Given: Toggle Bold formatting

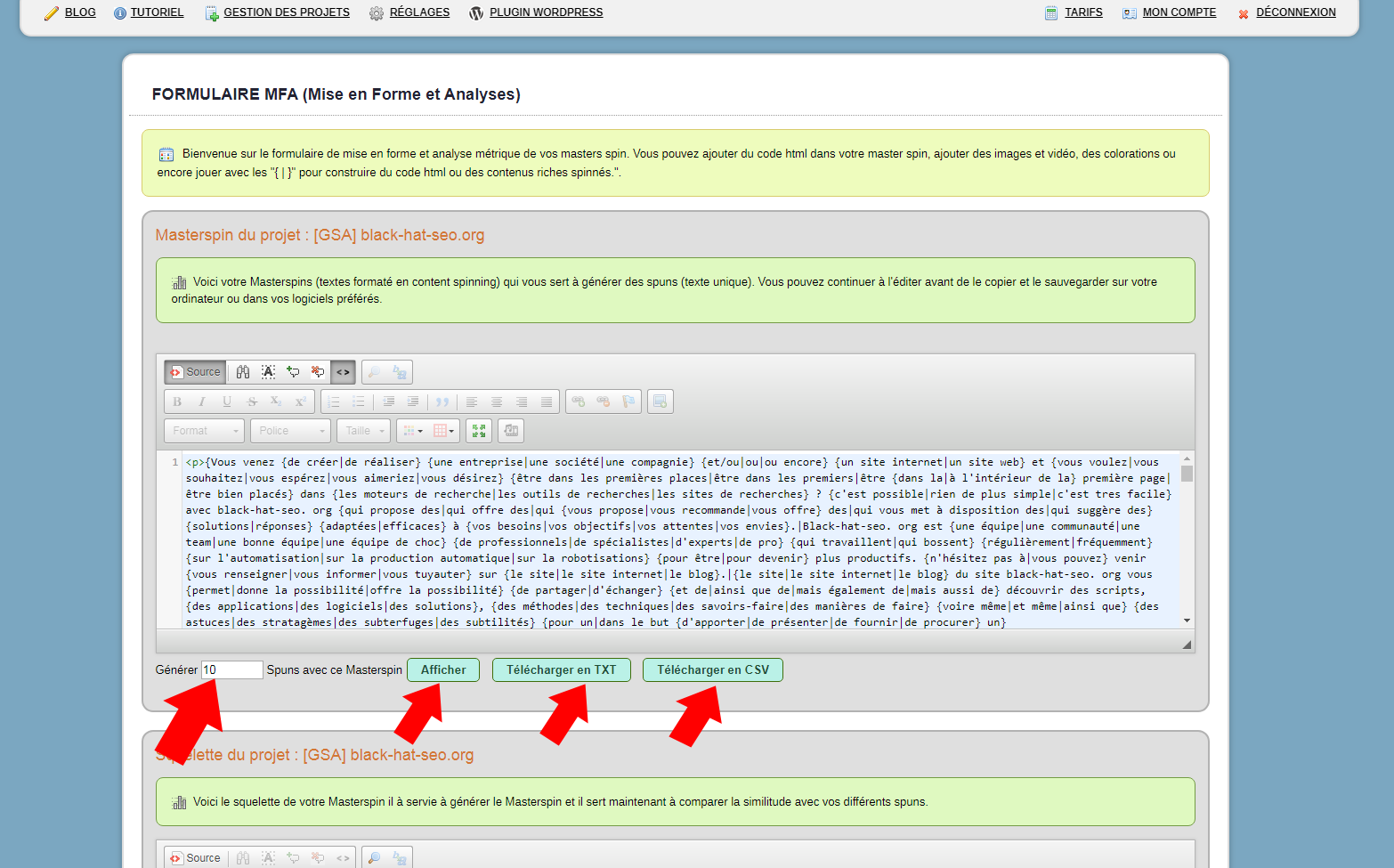Looking at the screenshot, I should (x=177, y=402).
